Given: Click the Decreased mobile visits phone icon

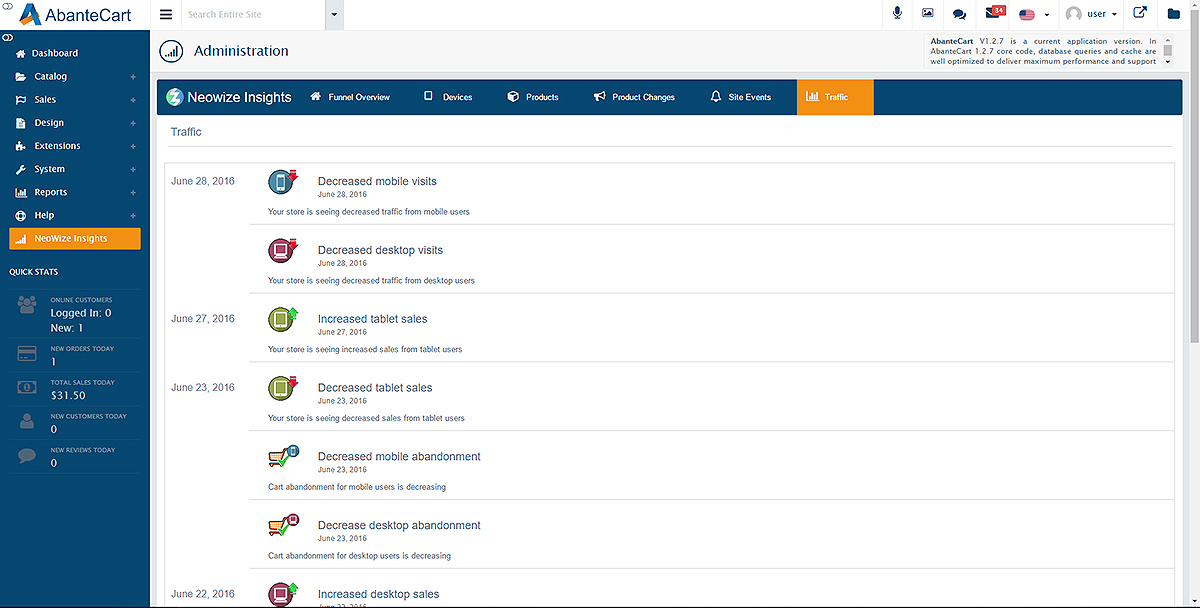Looking at the screenshot, I should tap(283, 183).
